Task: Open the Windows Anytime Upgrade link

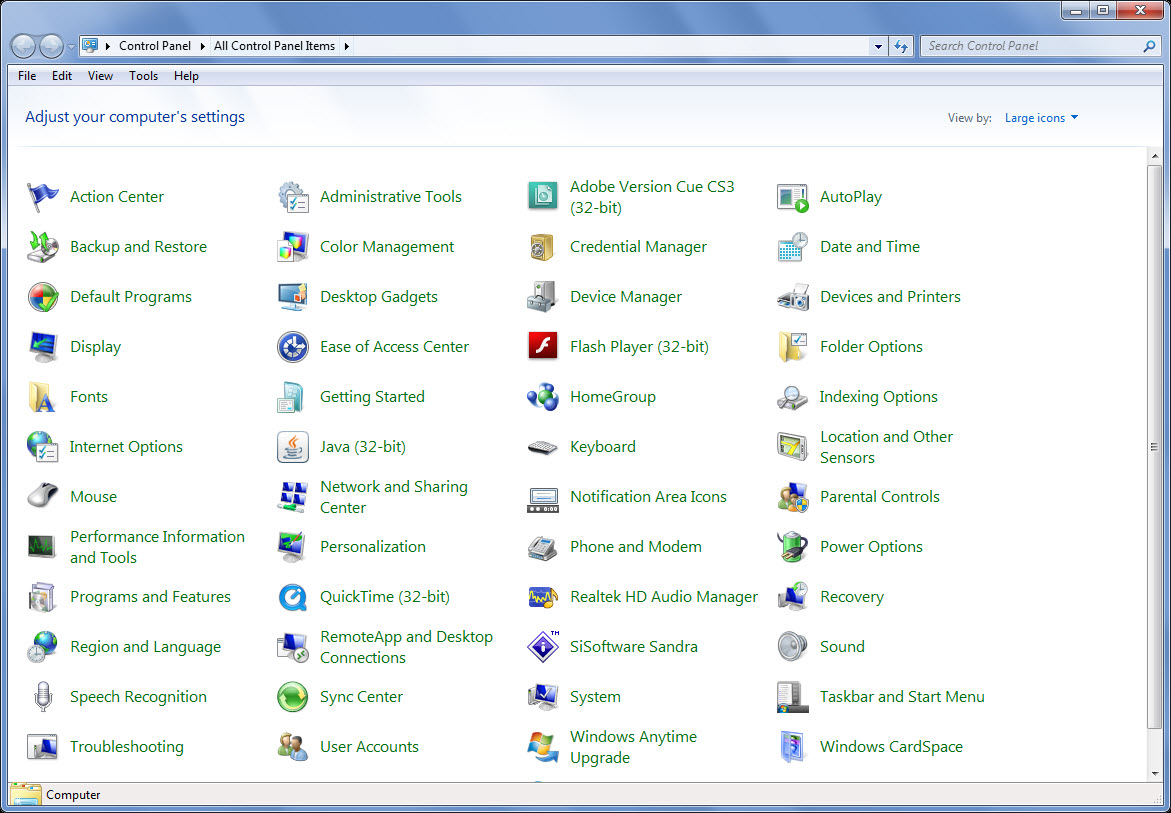Action: coord(633,747)
